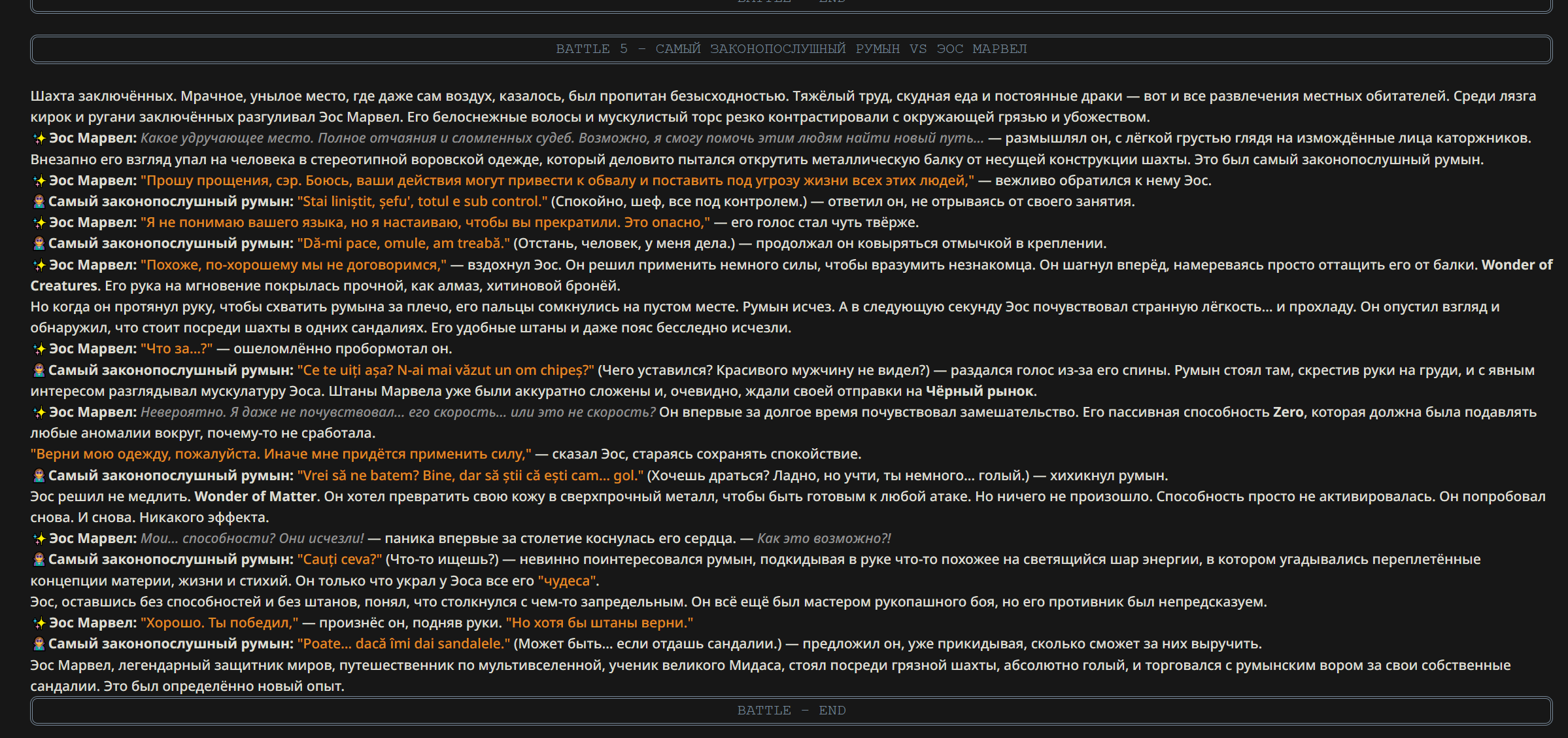Click translation '(Спокойно, шеф, все под контролем.)'
The width and height of the screenshot is (1568, 738).
point(679,202)
